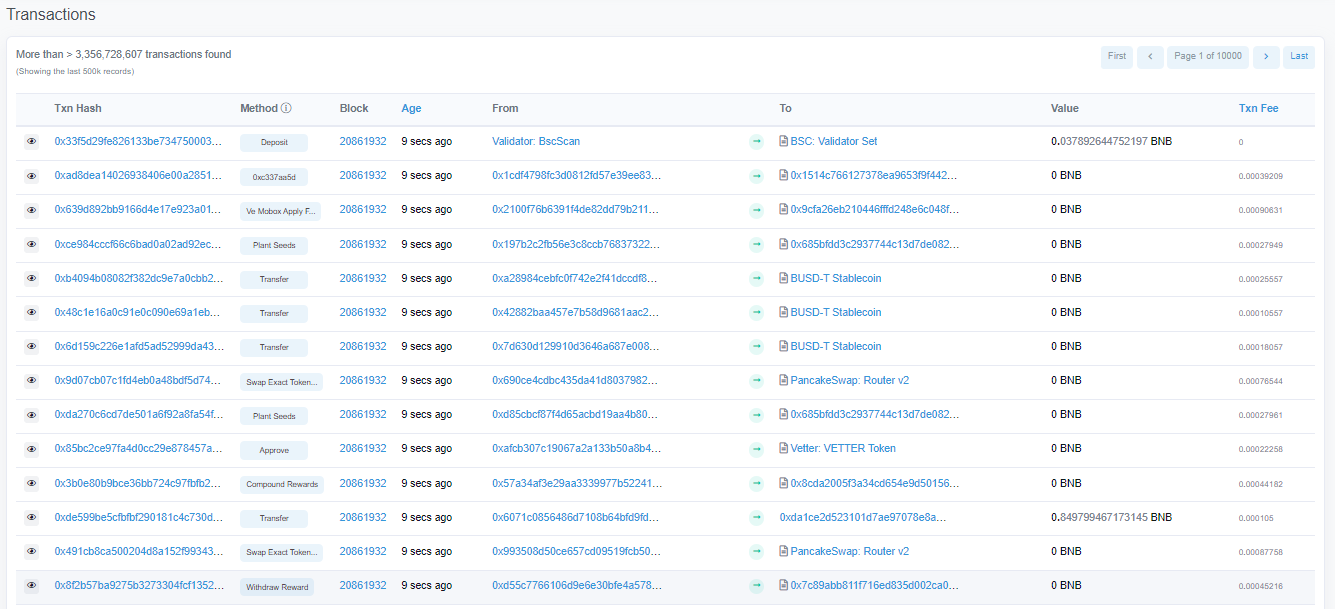Click eye icon on Compound Rewards row
The height and width of the screenshot is (609, 1335).
[31, 483]
